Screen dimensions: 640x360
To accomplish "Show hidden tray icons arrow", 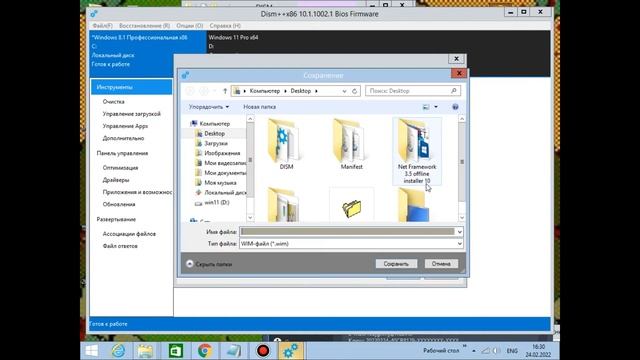I will point(473,351).
